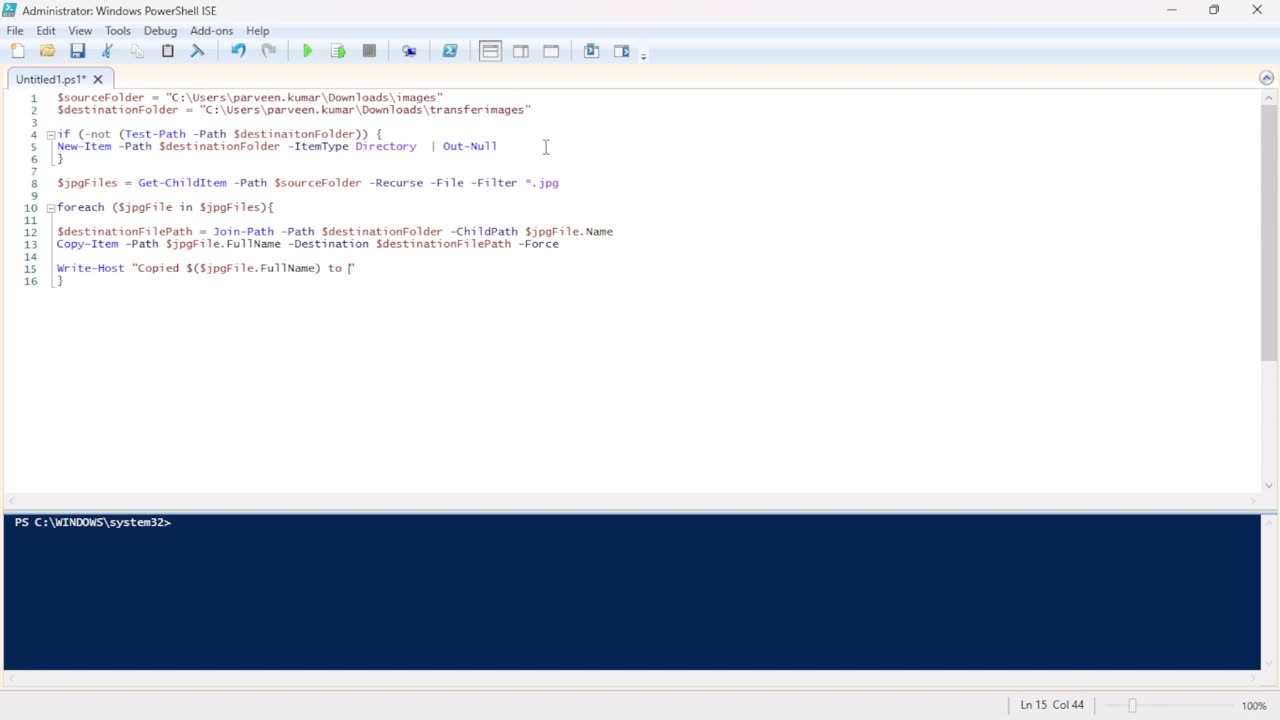Click line number 16 in the gutter
This screenshot has width=1280, height=720.
tap(30, 281)
